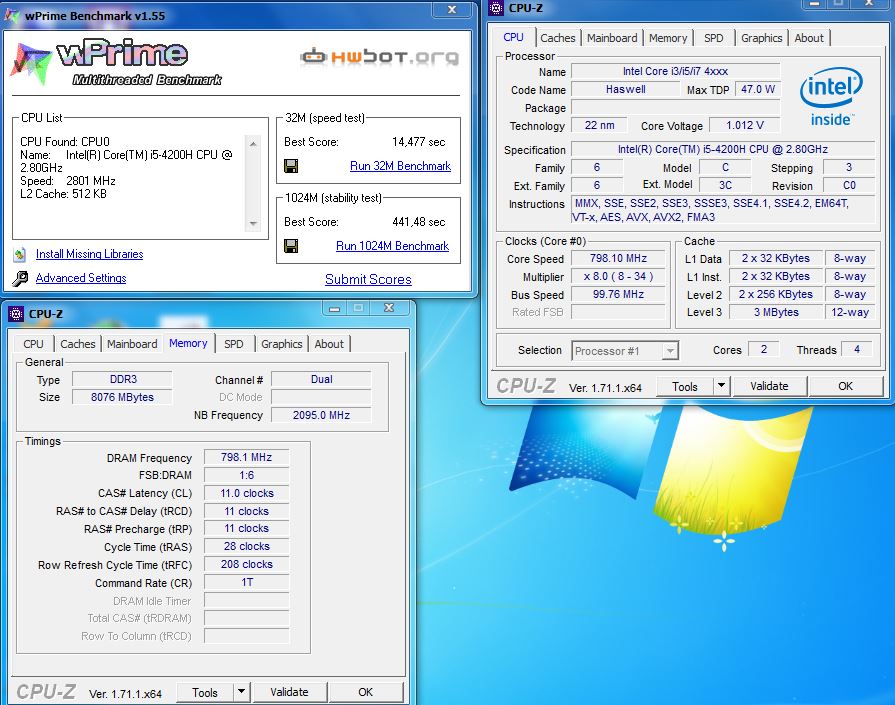This screenshot has width=895, height=705.
Task: Click the Specification field i5-4200H text
Action: click(x=723, y=150)
